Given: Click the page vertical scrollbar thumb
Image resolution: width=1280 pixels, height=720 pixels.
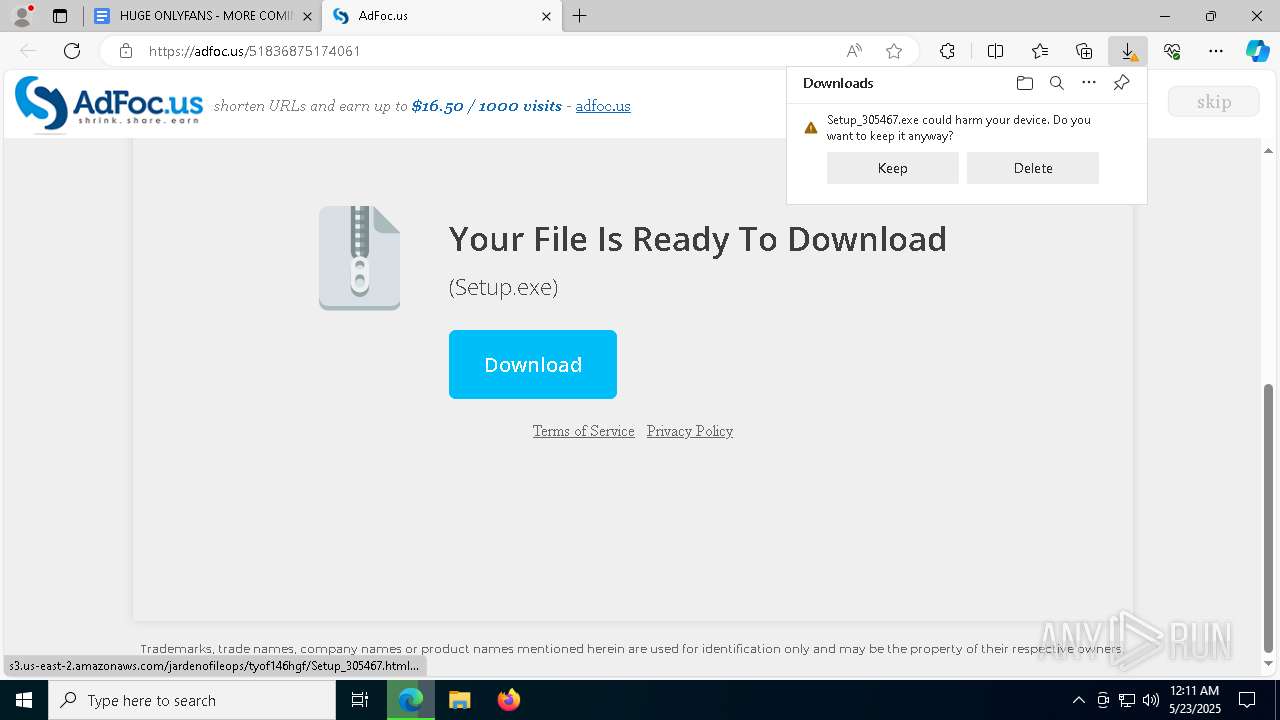Looking at the screenshot, I should pos(1269,517).
